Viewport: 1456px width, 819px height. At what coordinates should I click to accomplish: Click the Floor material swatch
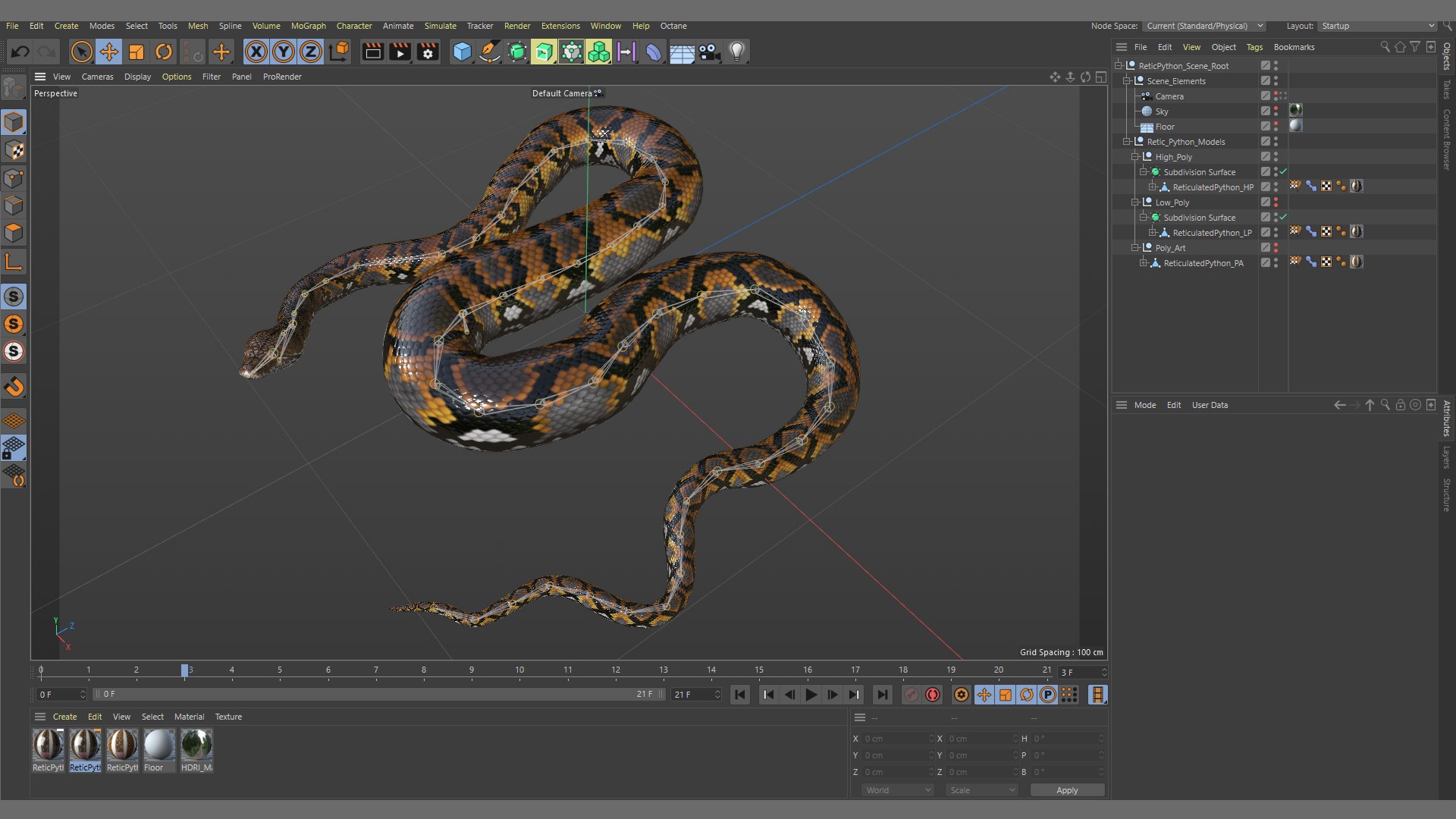point(159,745)
